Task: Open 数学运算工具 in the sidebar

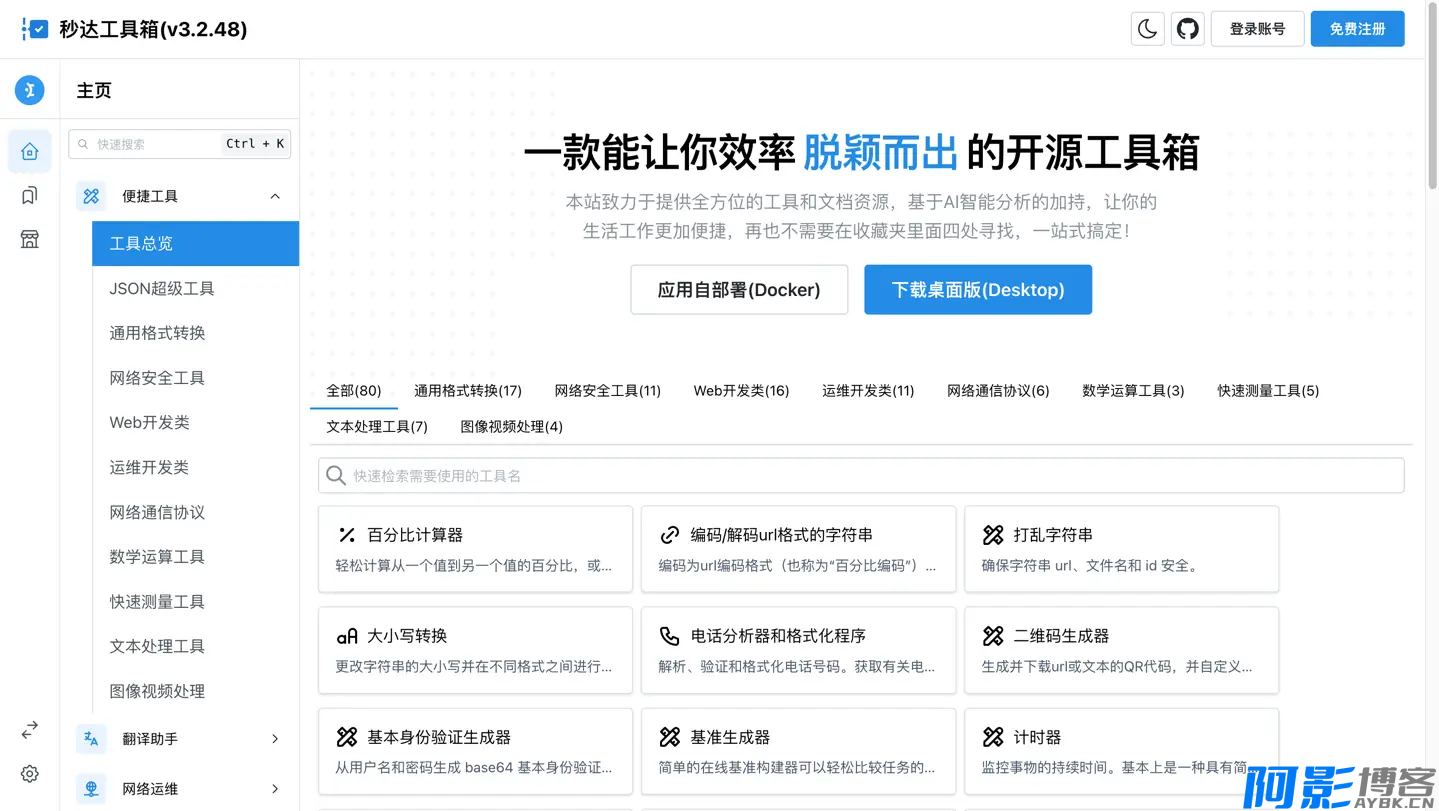Action: 196,557
